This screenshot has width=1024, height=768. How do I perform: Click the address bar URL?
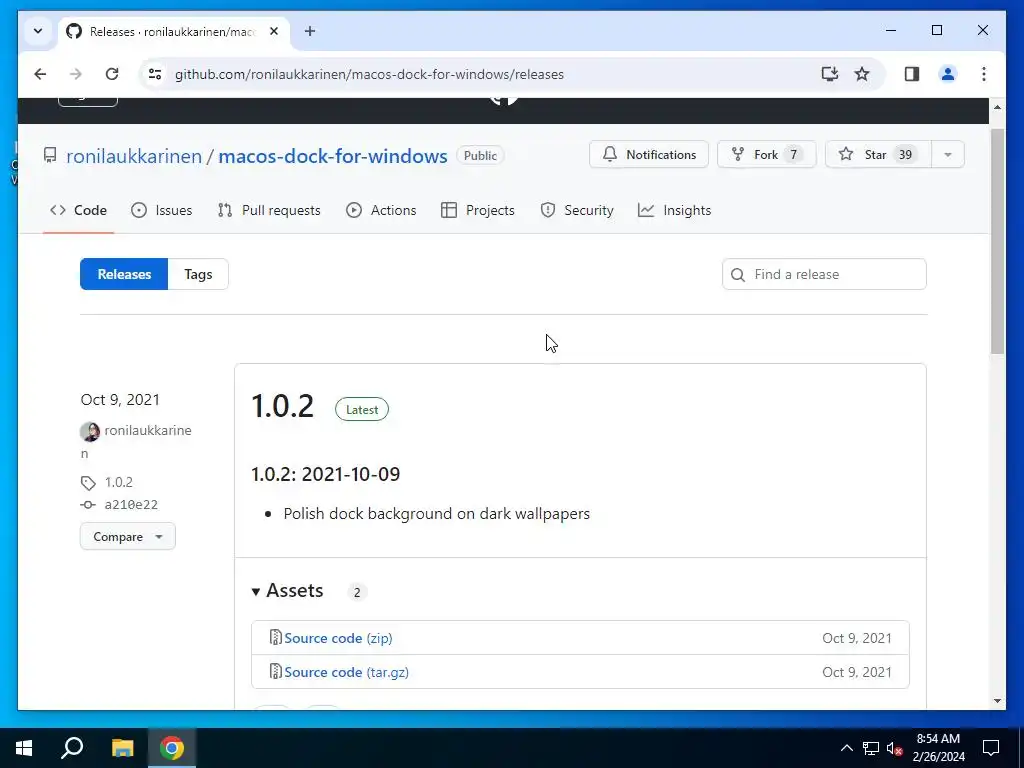coord(369,74)
